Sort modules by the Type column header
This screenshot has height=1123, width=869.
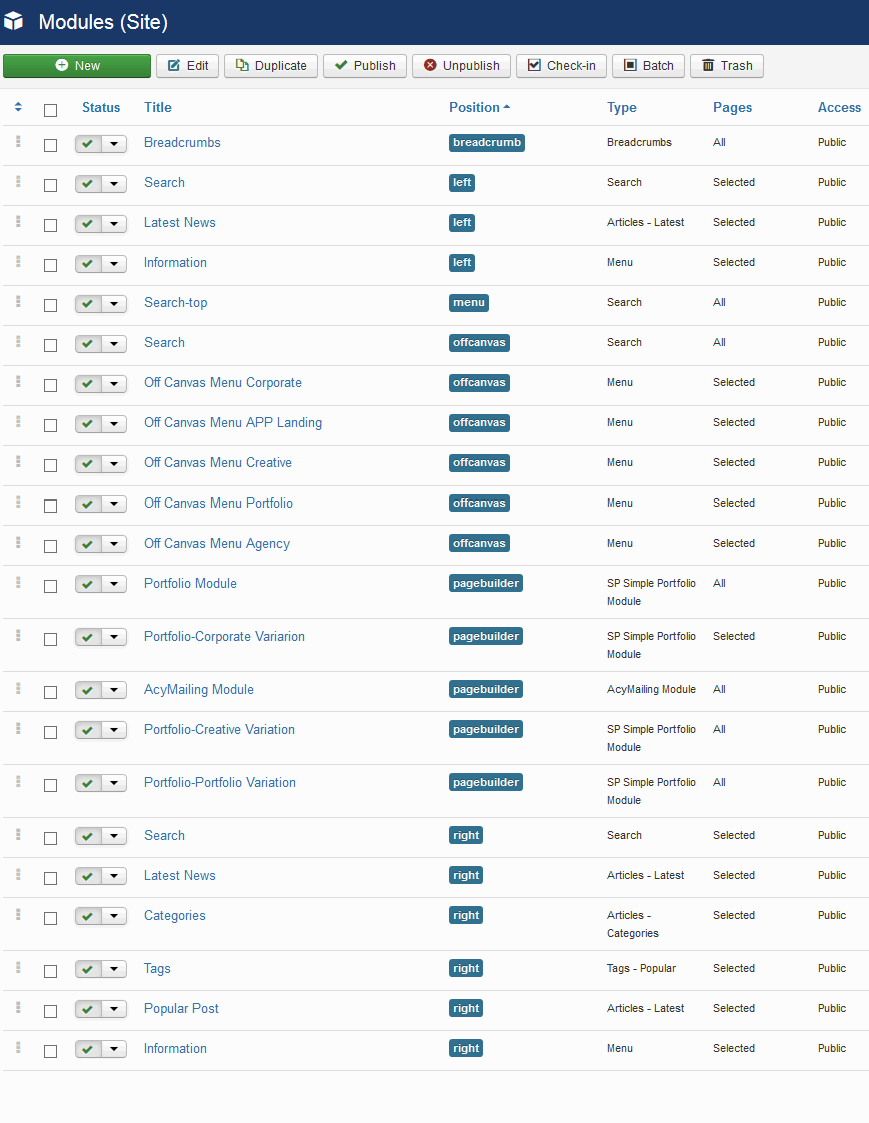point(621,107)
